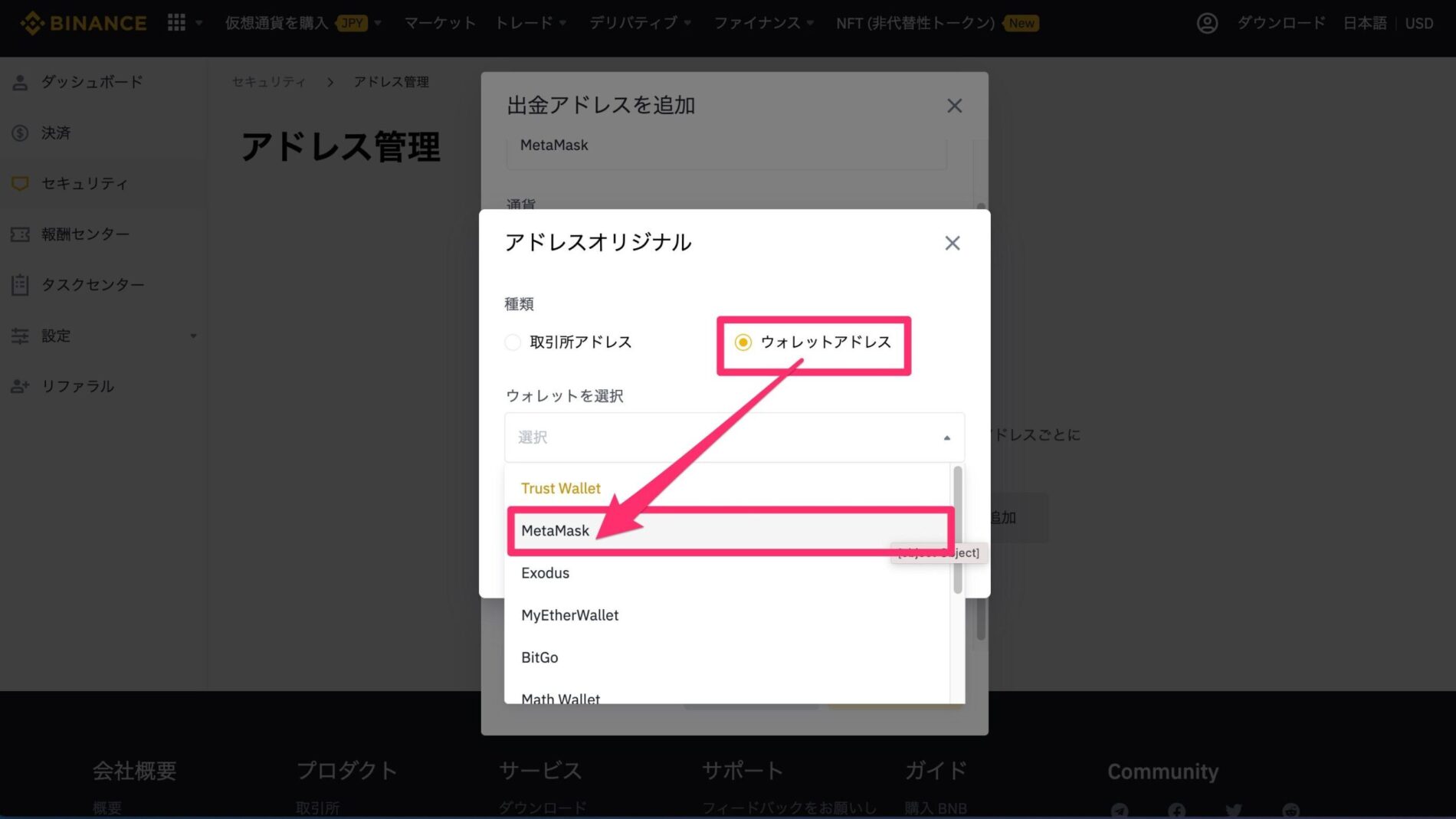
Task: Choose Exodus from the wallet list
Action: (x=726, y=572)
